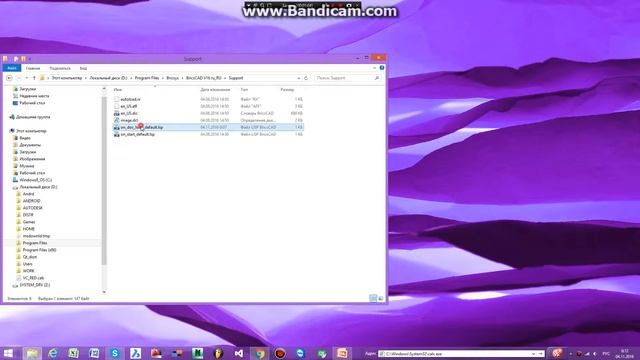Open Internet Explorer from taskbar

pyautogui.click(x=53, y=353)
